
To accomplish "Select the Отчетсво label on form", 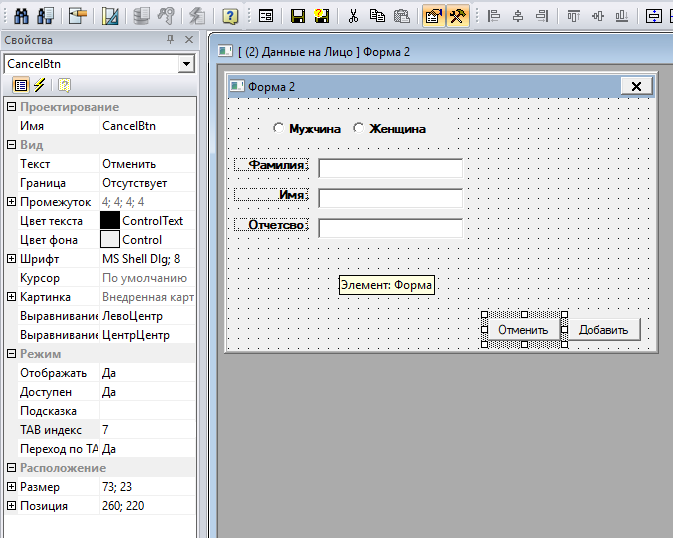I will click(x=271, y=225).
